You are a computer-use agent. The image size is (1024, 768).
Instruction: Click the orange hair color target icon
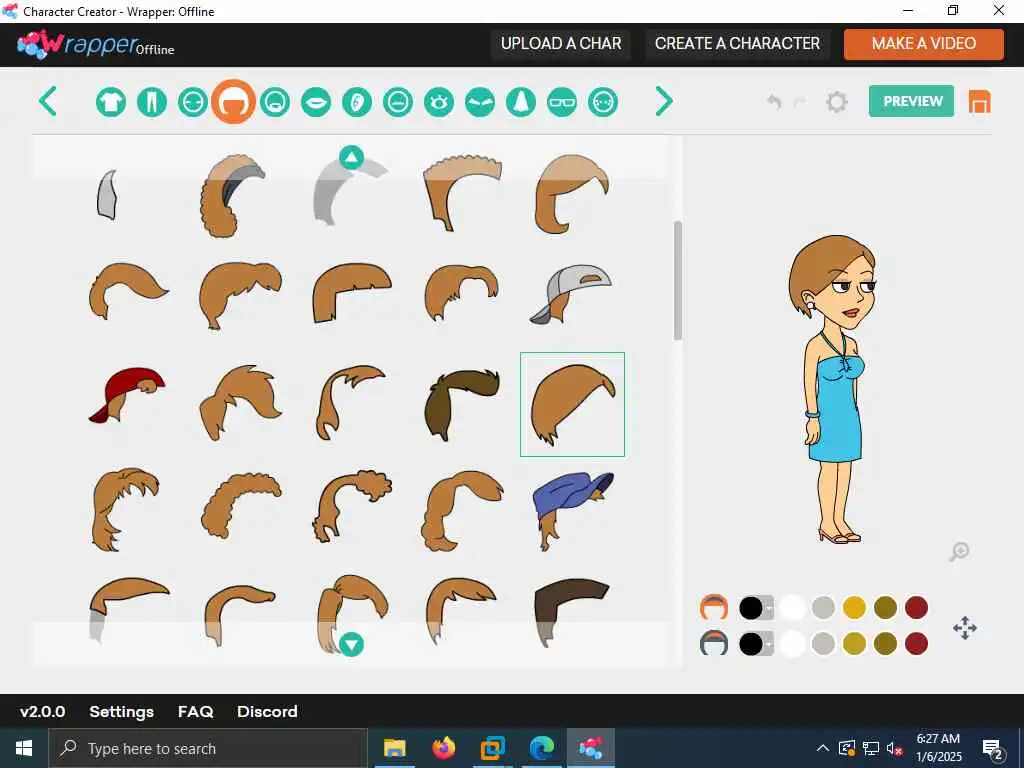714,607
